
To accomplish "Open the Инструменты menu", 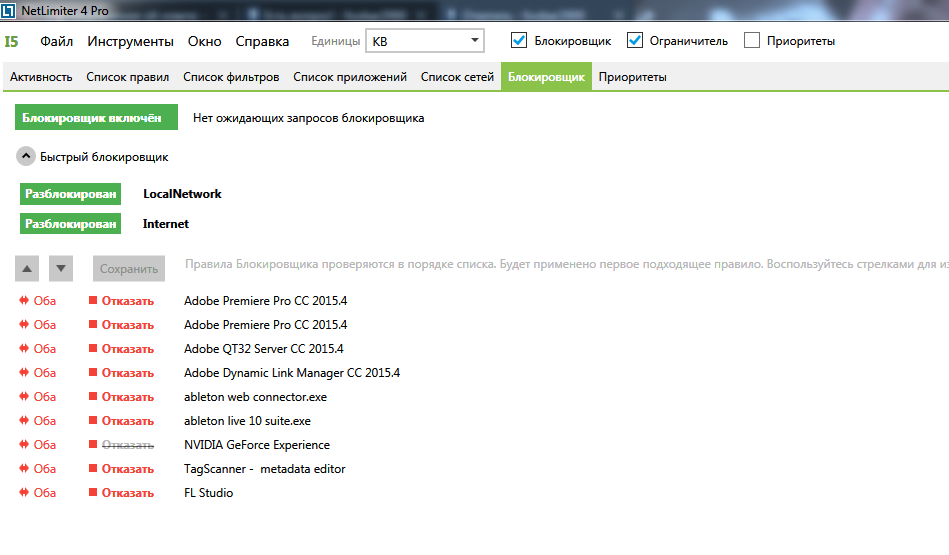I will (130, 41).
